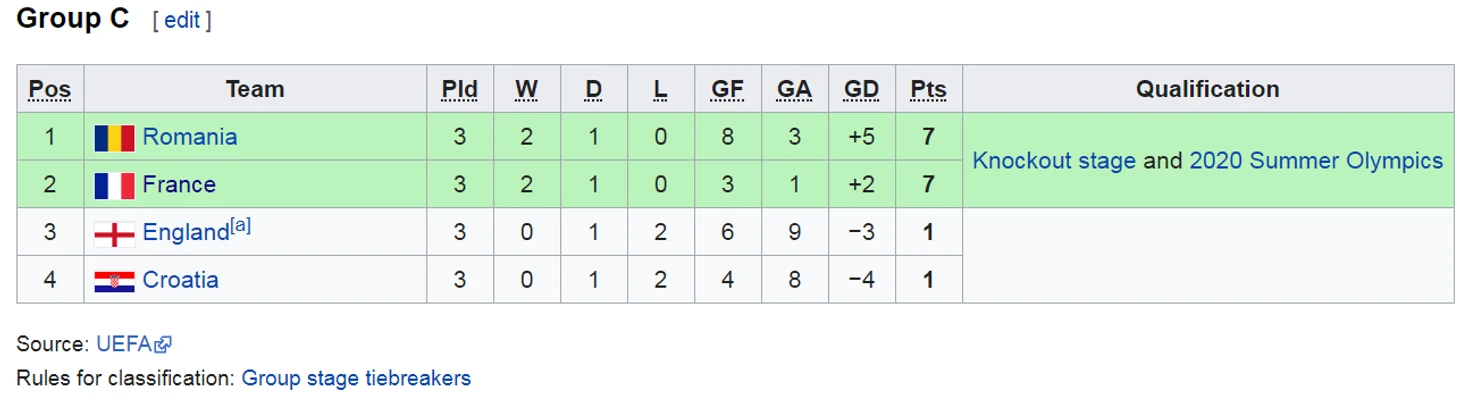Viewport: 1460px width, 394px height.
Task: Open the Romania team link
Action: pos(190,137)
